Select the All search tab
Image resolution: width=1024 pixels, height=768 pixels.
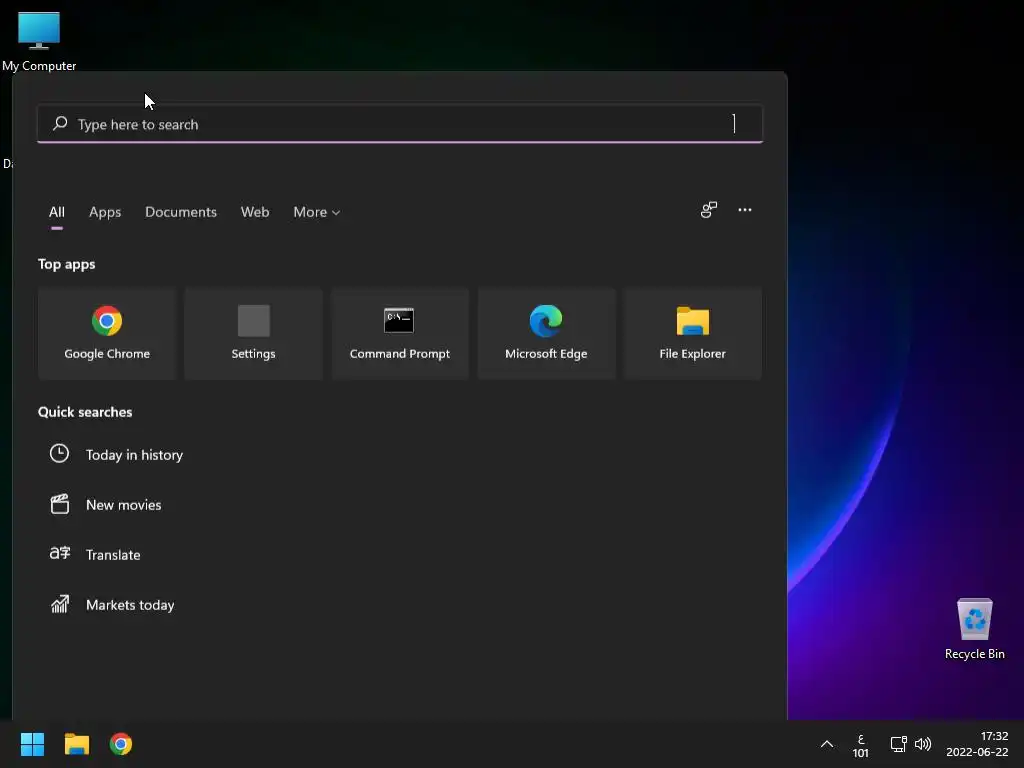[x=57, y=212]
